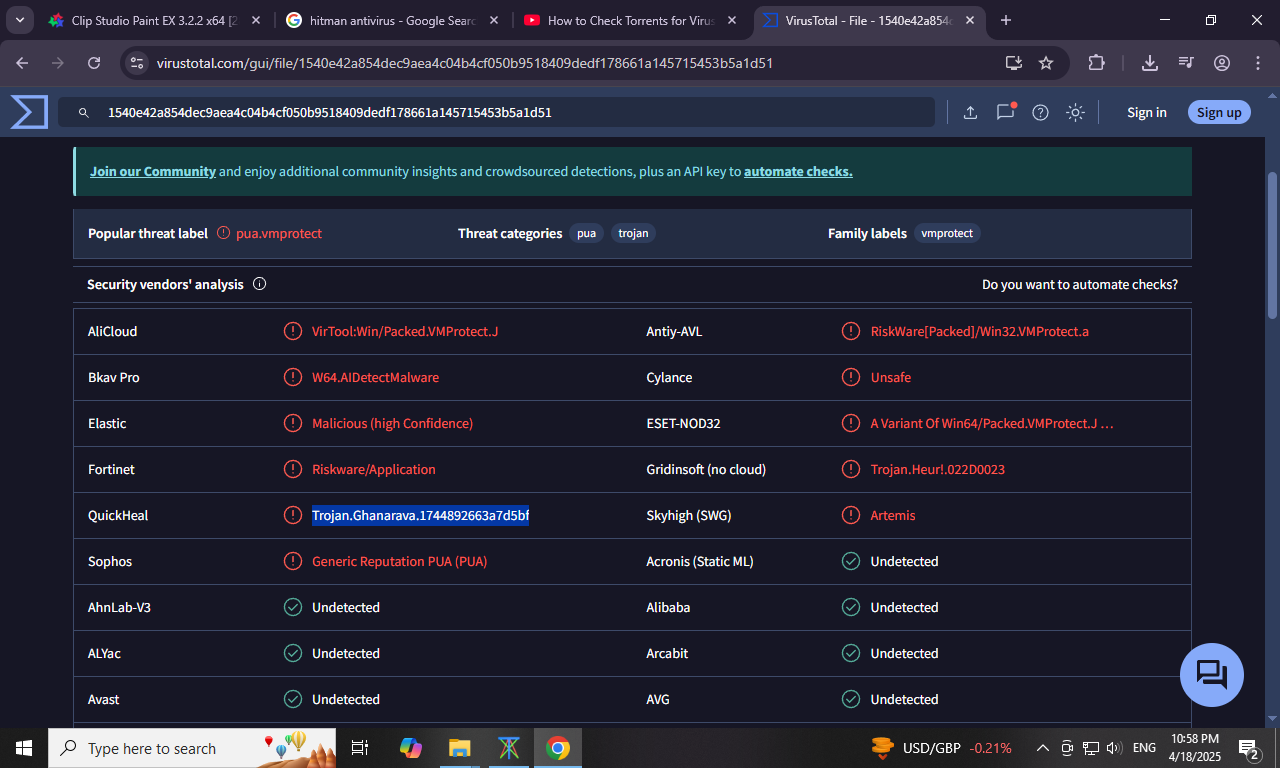The height and width of the screenshot is (768, 1280).
Task: Click the Undetected check icon for Avast
Action: pyautogui.click(x=293, y=699)
